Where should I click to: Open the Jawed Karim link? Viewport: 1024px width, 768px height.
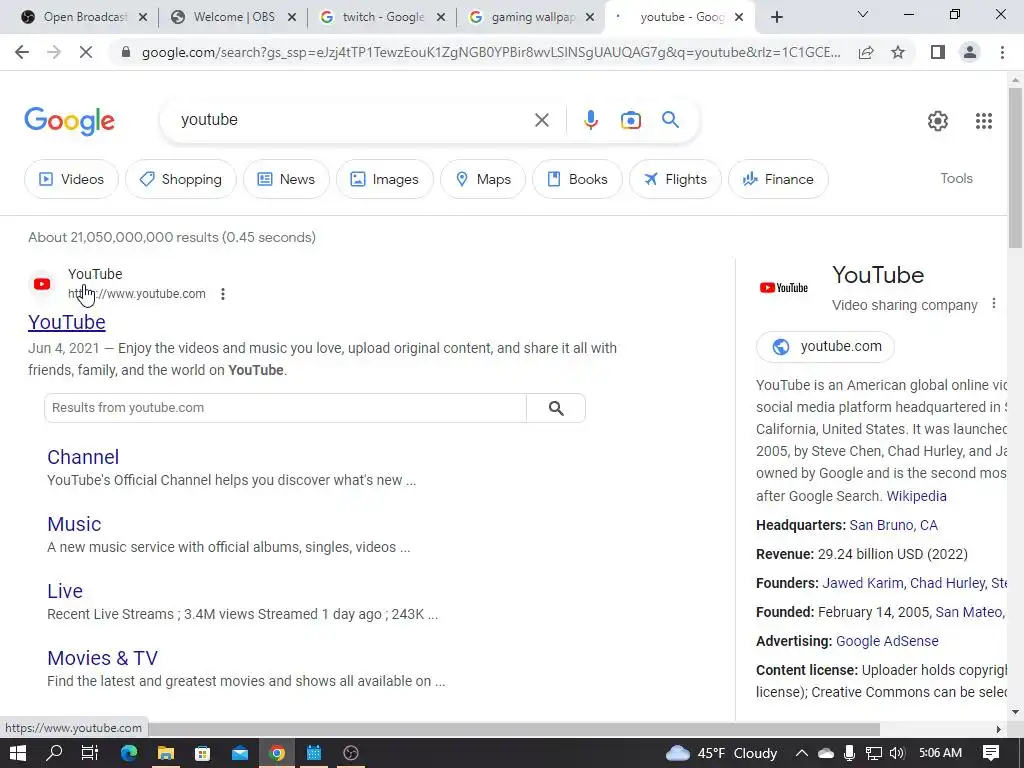point(863,583)
